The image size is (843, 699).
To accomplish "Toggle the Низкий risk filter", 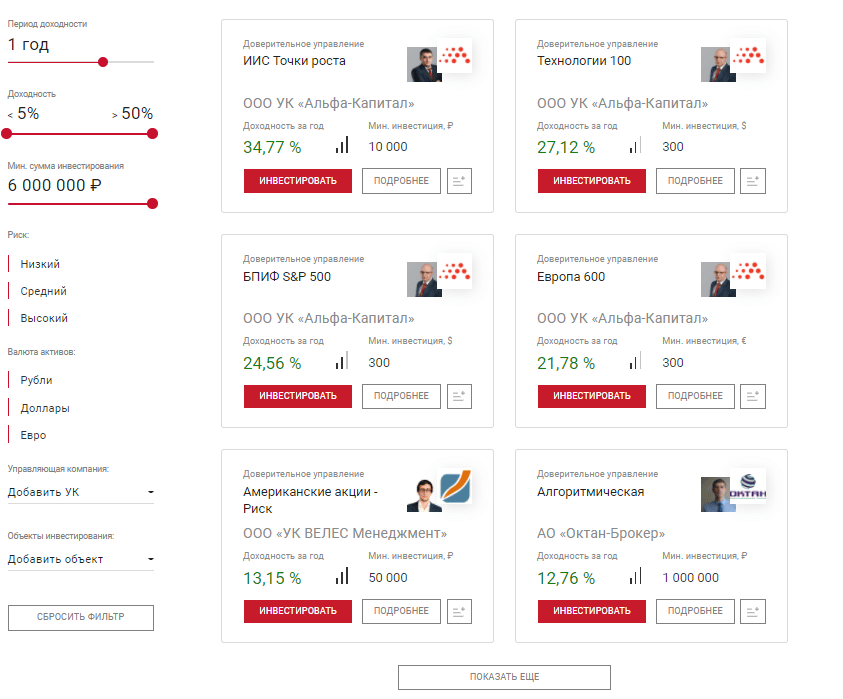I will click(x=40, y=264).
